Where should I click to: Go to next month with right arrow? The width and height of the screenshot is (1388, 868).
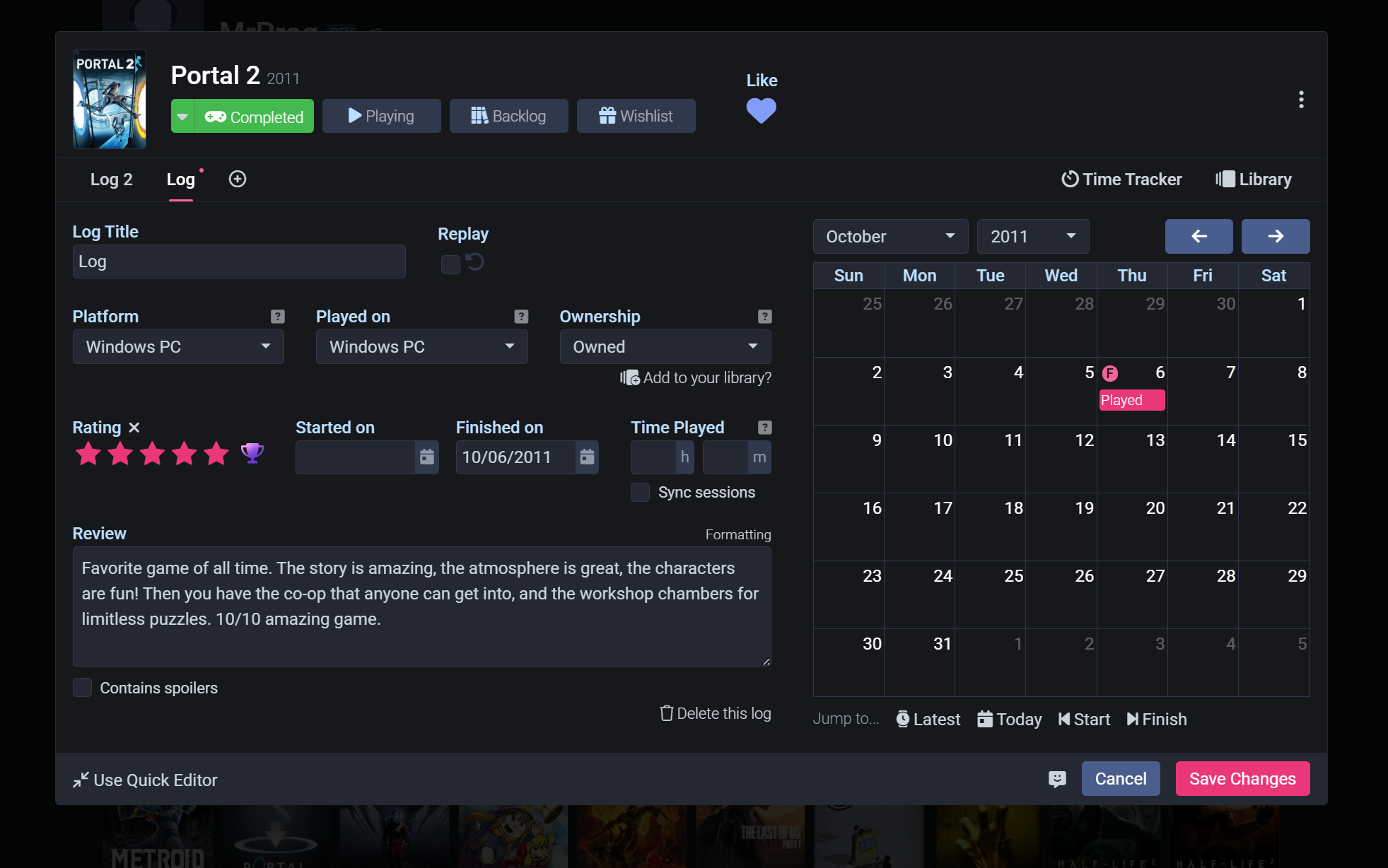pos(1276,236)
